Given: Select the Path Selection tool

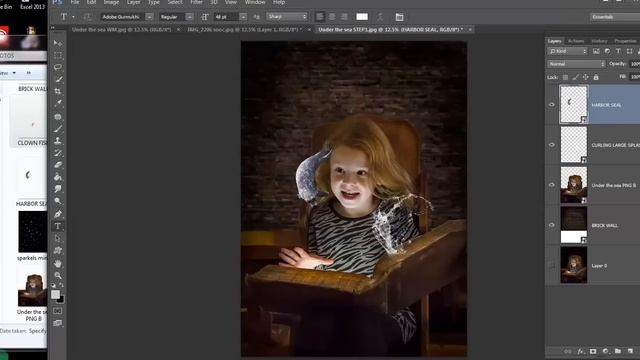Looking at the screenshot, I should click(58, 238).
